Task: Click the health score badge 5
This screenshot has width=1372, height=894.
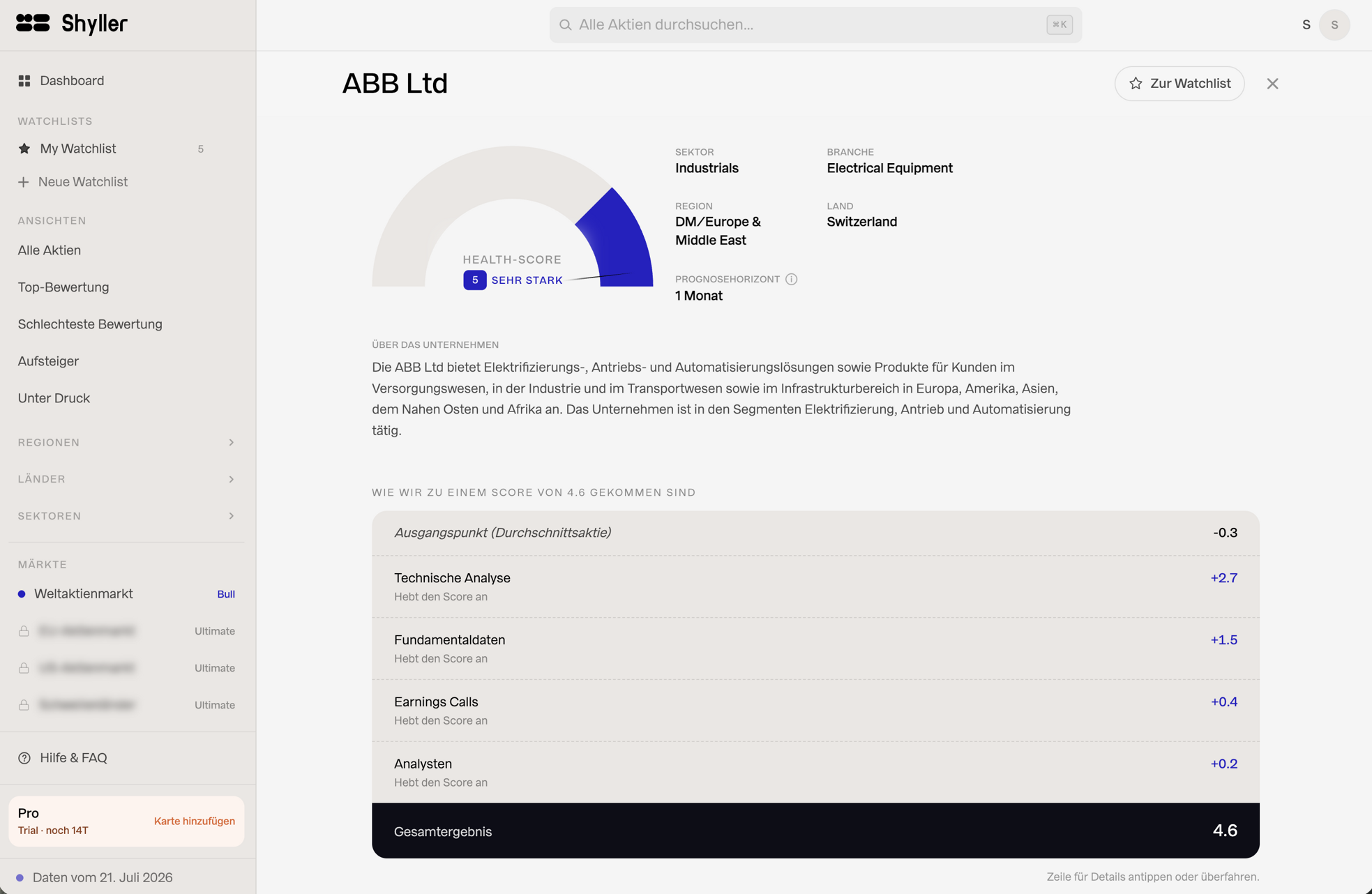Action: (x=475, y=280)
